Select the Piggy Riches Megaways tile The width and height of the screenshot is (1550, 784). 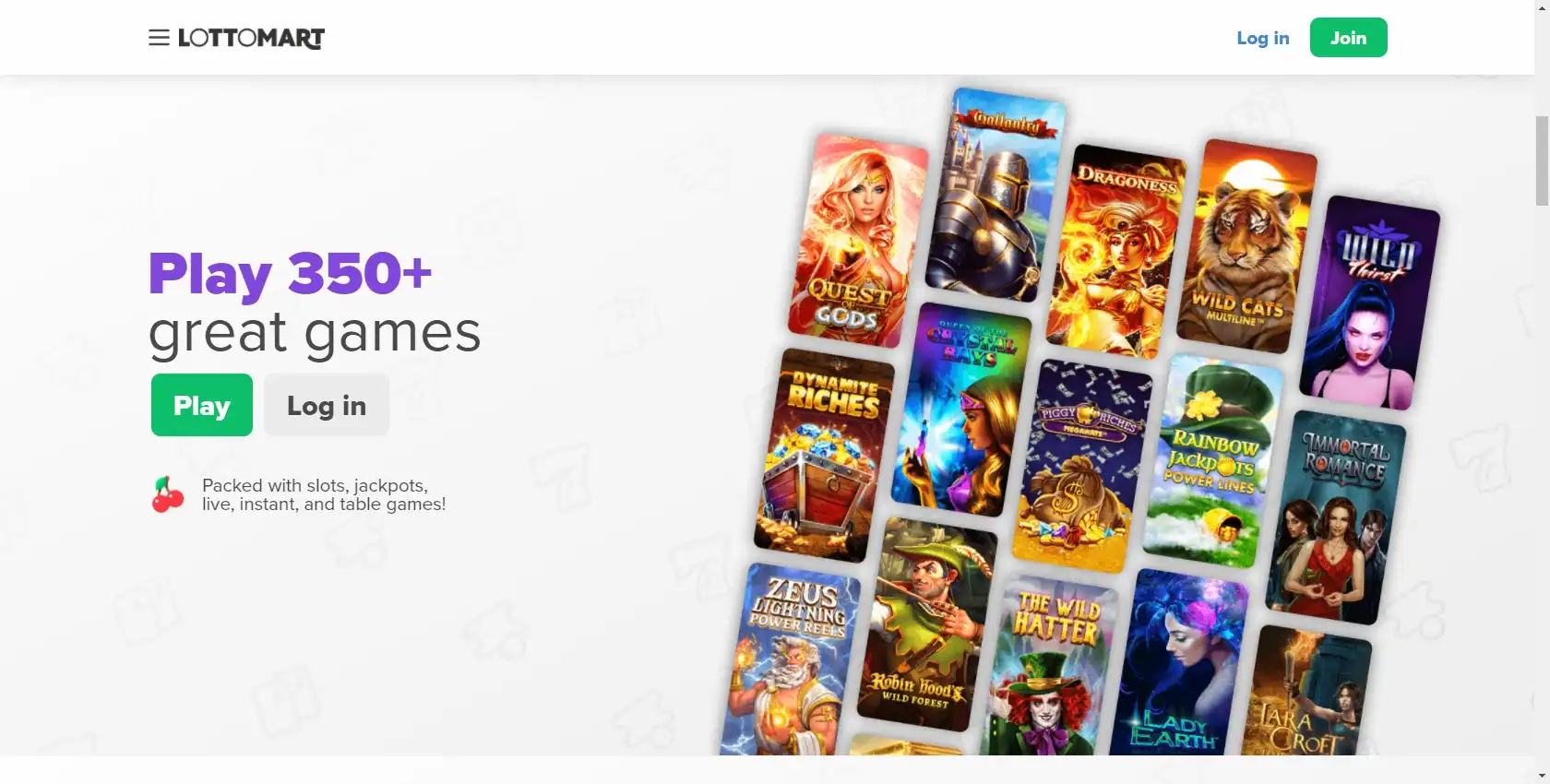(1082, 466)
